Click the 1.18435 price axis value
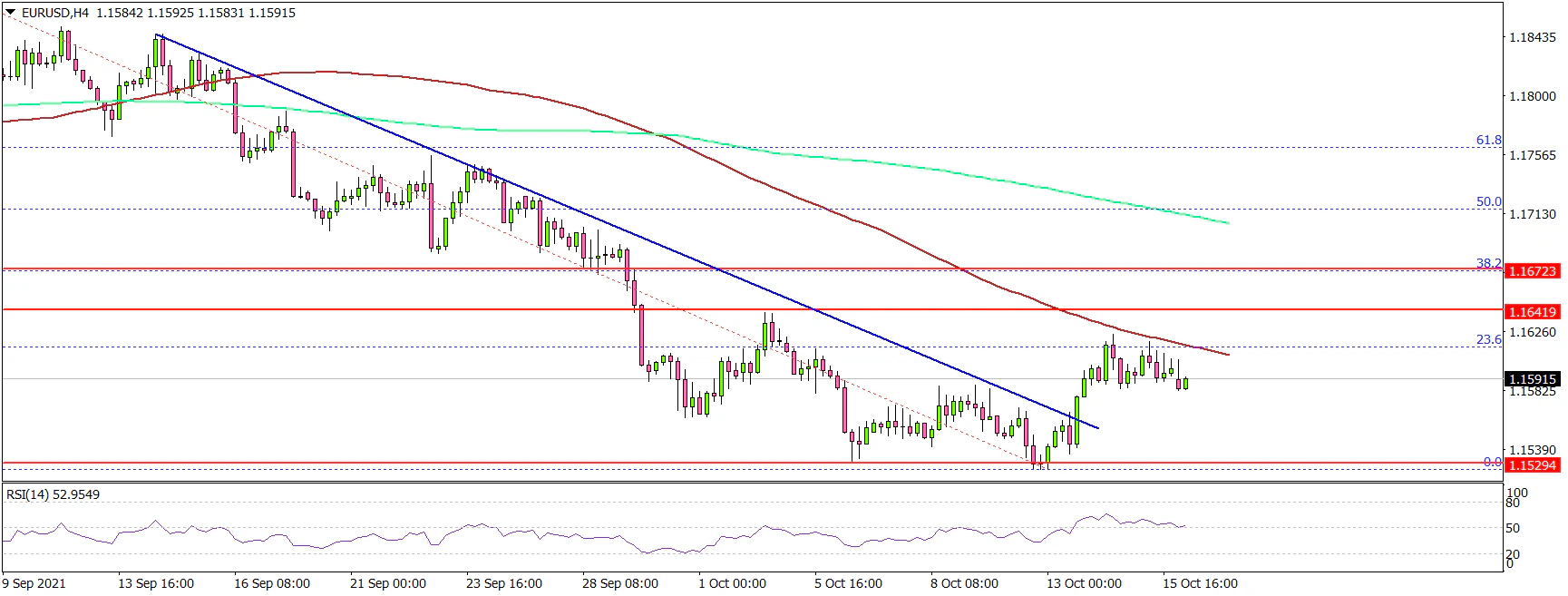 tap(1532, 37)
